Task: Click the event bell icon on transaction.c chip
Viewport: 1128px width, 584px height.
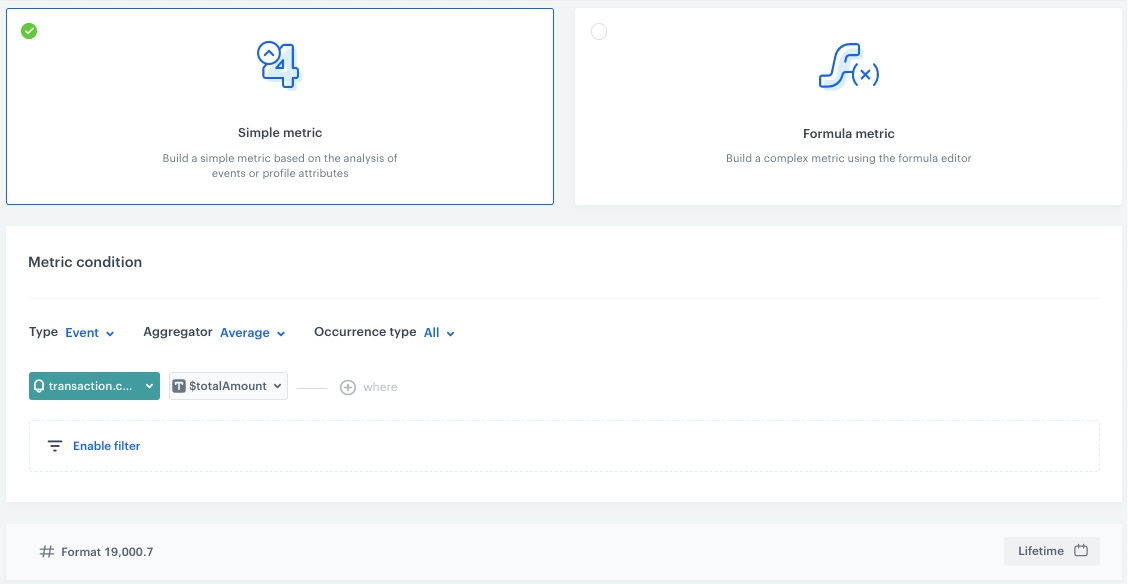Action: pos(39,386)
